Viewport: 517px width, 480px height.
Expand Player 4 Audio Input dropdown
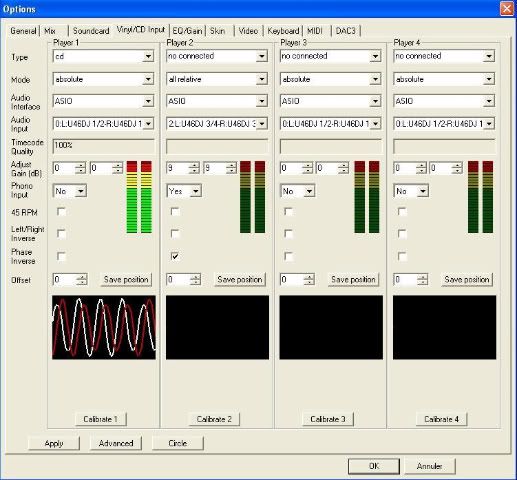(x=444, y=124)
